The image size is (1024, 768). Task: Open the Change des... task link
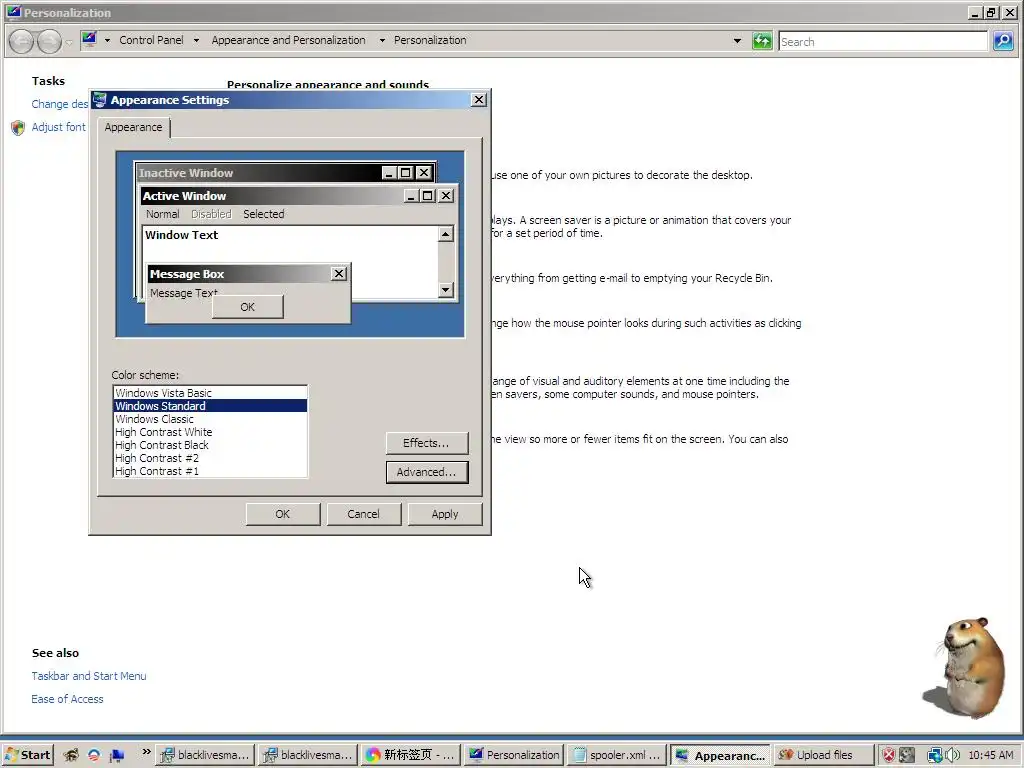click(x=59, y=104)
